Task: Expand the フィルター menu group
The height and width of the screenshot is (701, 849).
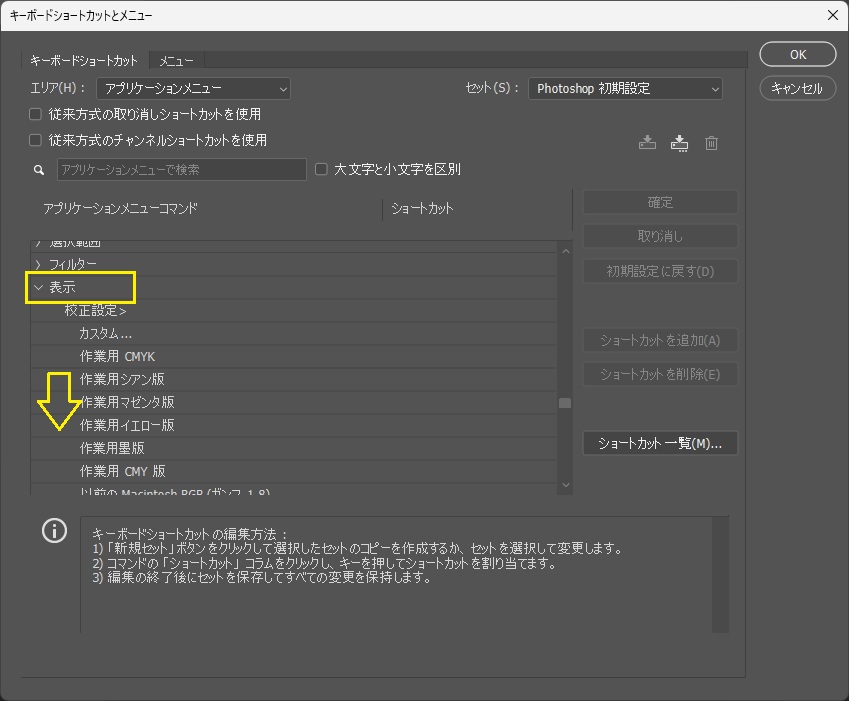Action: (39, 265)
